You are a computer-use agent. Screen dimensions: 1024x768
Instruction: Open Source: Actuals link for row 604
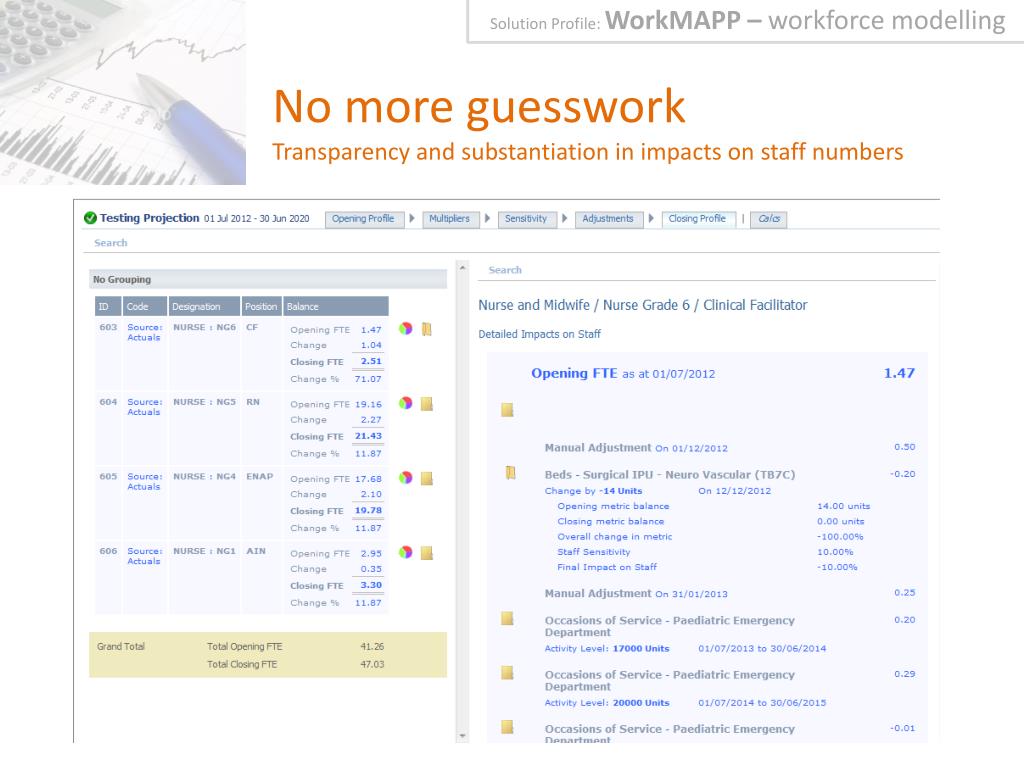[x=144, y=407]
